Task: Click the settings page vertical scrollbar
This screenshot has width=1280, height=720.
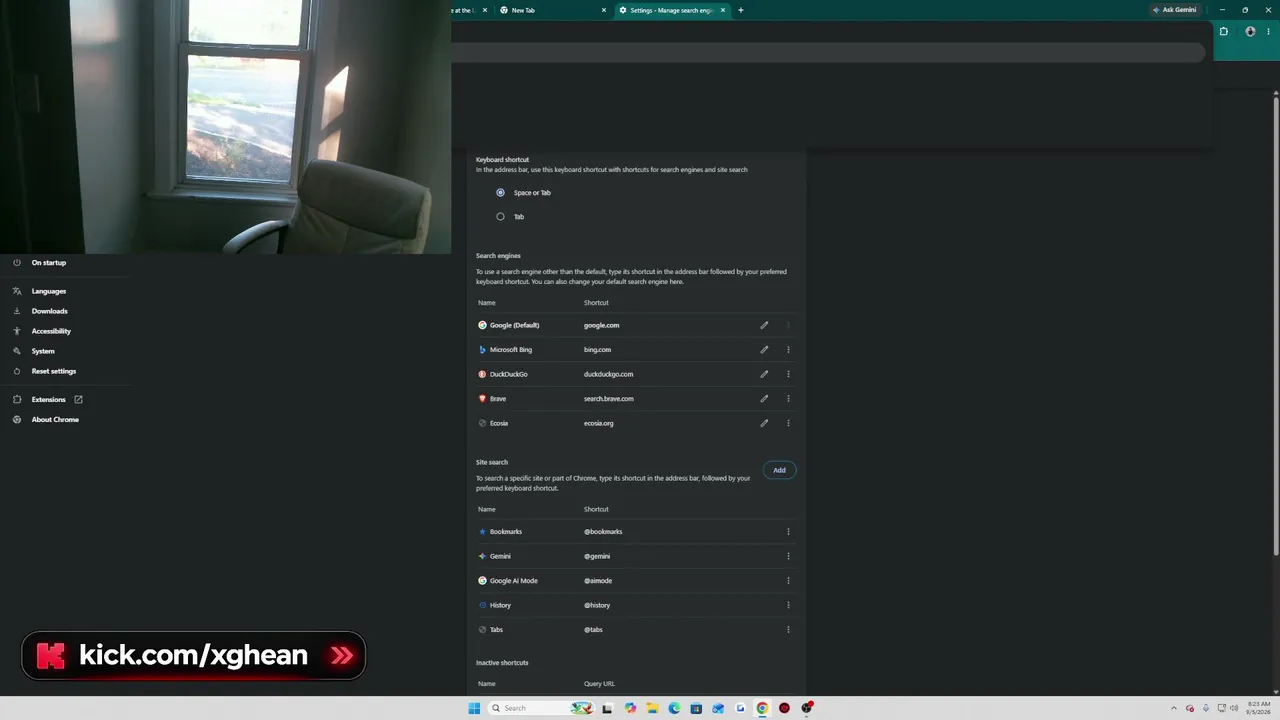Action: coord(1276,325)
